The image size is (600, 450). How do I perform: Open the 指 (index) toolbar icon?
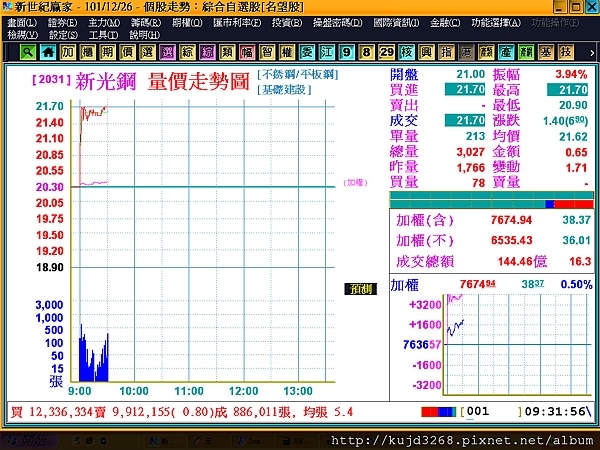pos(446,52)
